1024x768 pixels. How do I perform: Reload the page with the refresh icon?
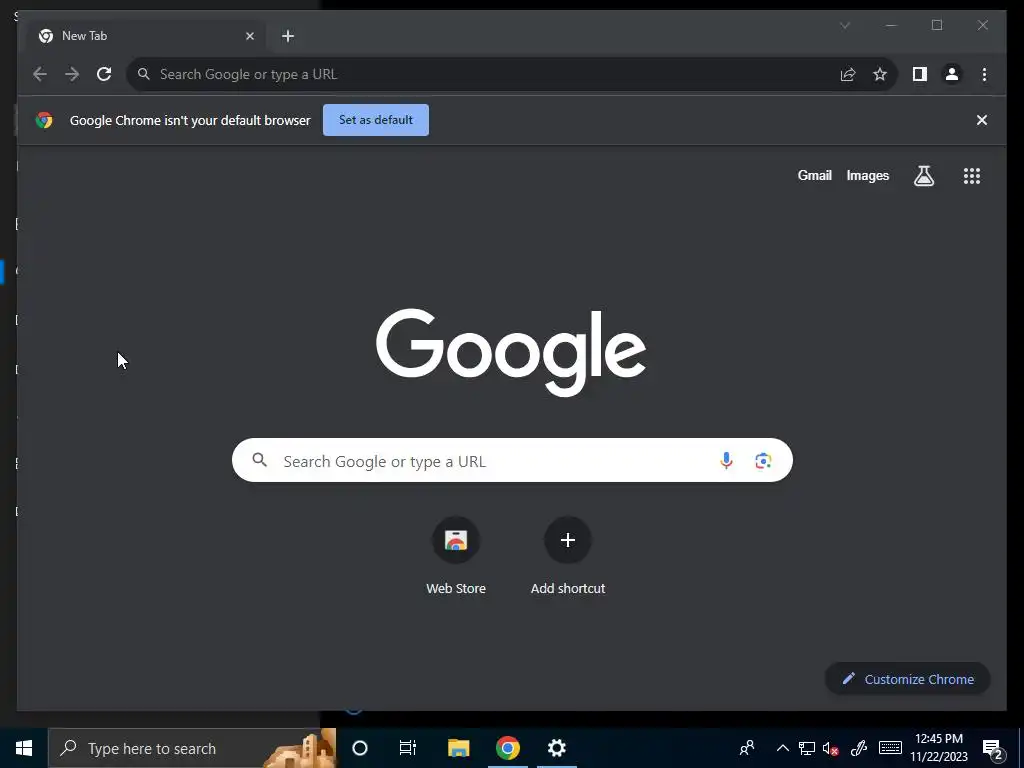tap(104, 74)
